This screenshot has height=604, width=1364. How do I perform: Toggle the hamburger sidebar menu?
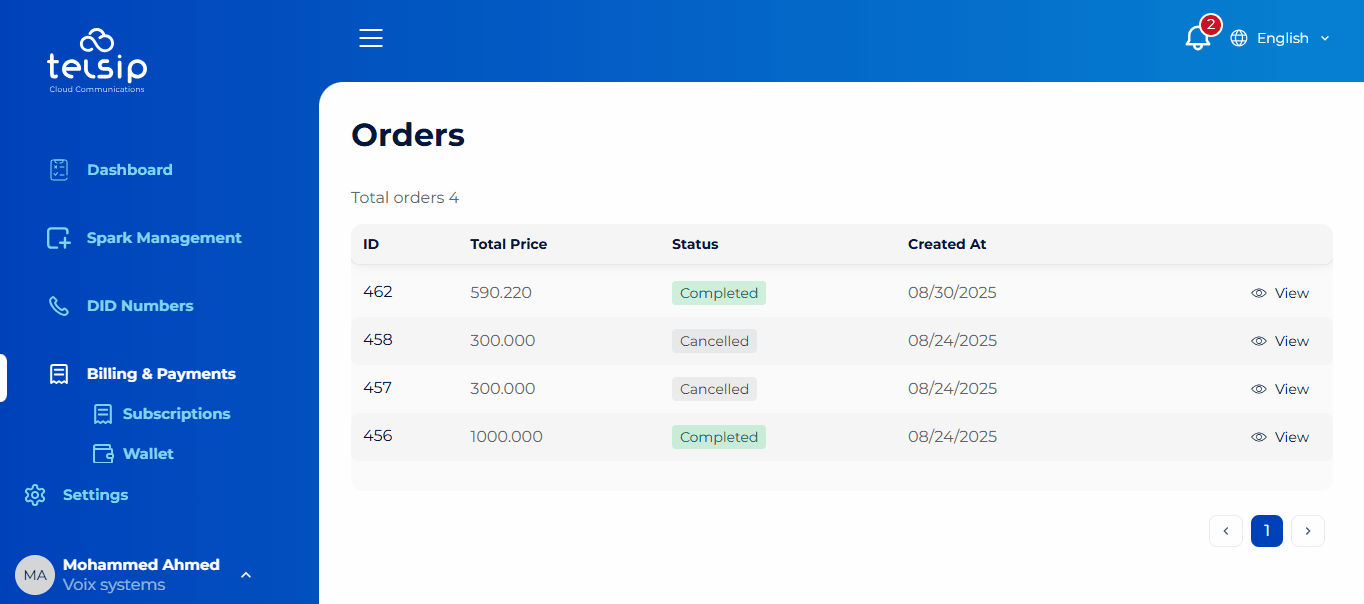point(371,38)
